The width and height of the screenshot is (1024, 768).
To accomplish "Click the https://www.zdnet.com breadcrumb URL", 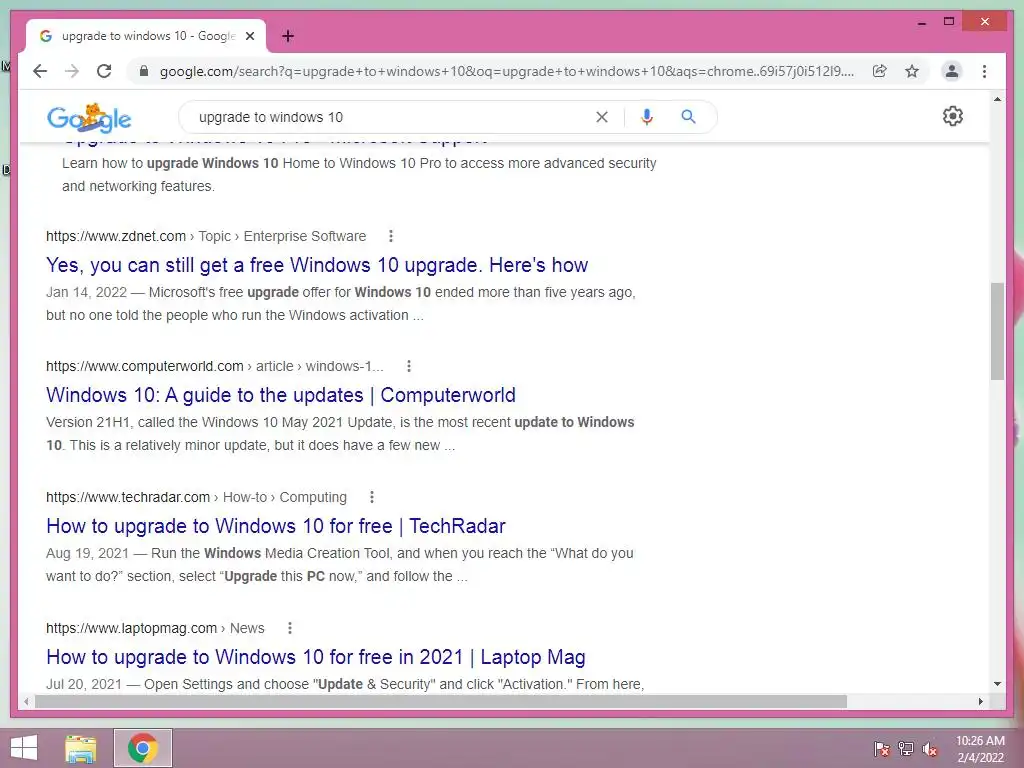I will (116, 236).
